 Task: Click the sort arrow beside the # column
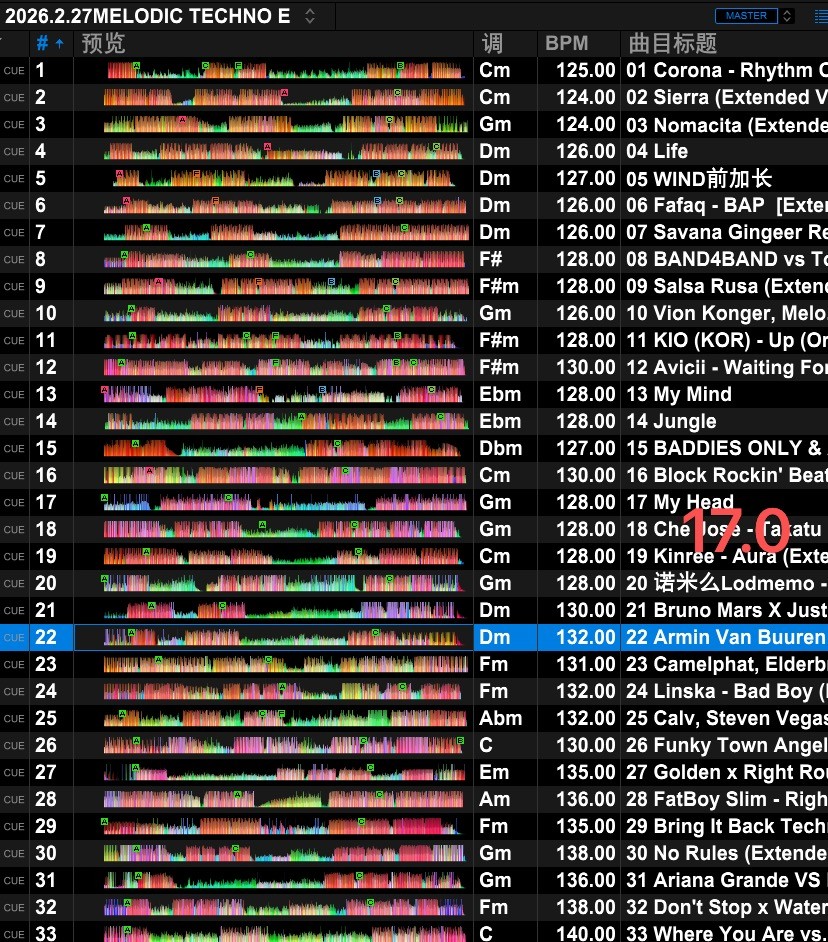click(x=60, y=44)
